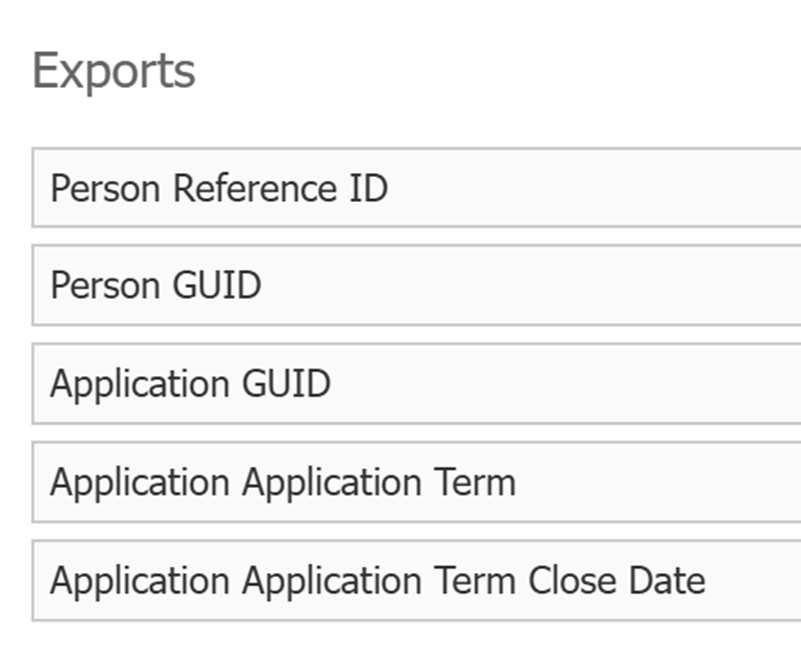Click empty space after Application Application Term

[660, 482]
